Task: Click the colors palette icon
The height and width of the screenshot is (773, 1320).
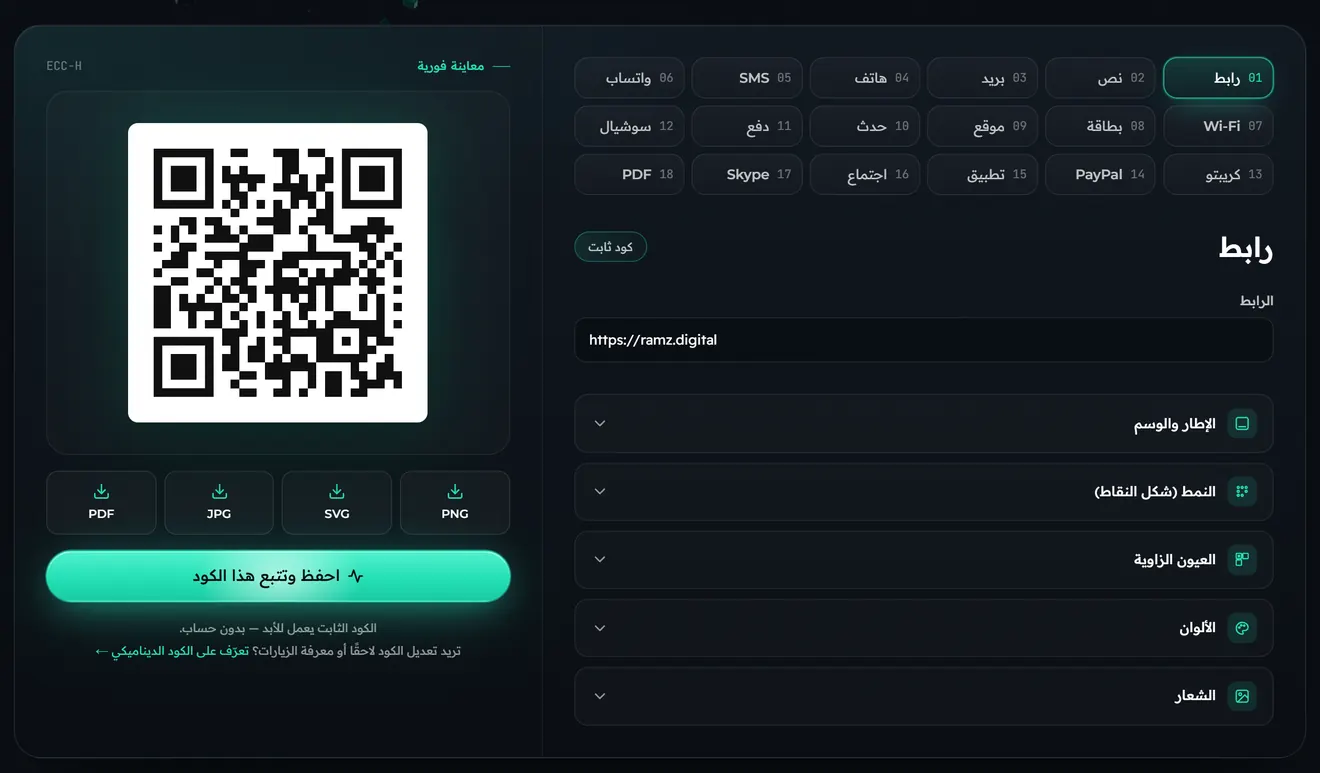Action: tap(1242, 628)
